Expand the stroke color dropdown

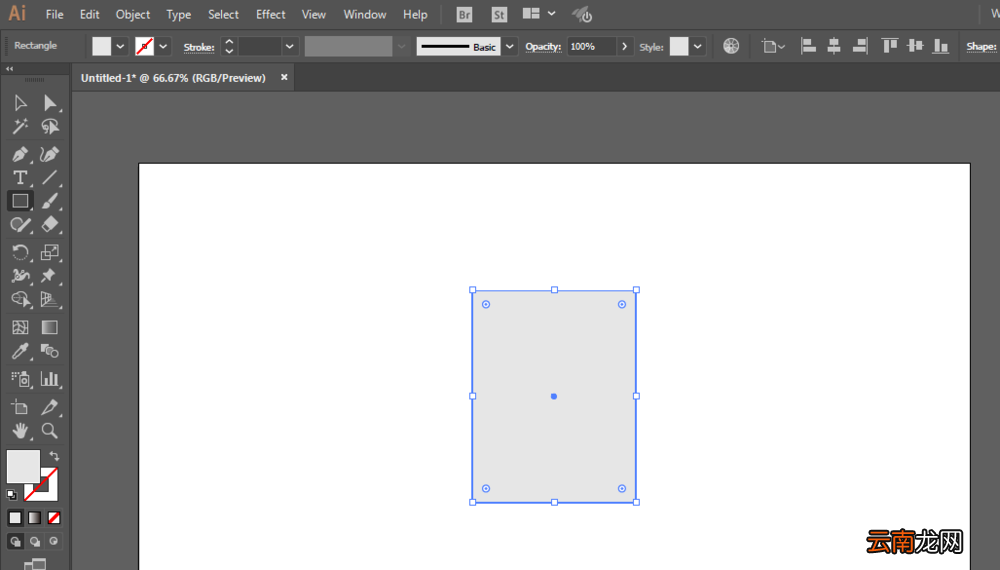[163, 47]
